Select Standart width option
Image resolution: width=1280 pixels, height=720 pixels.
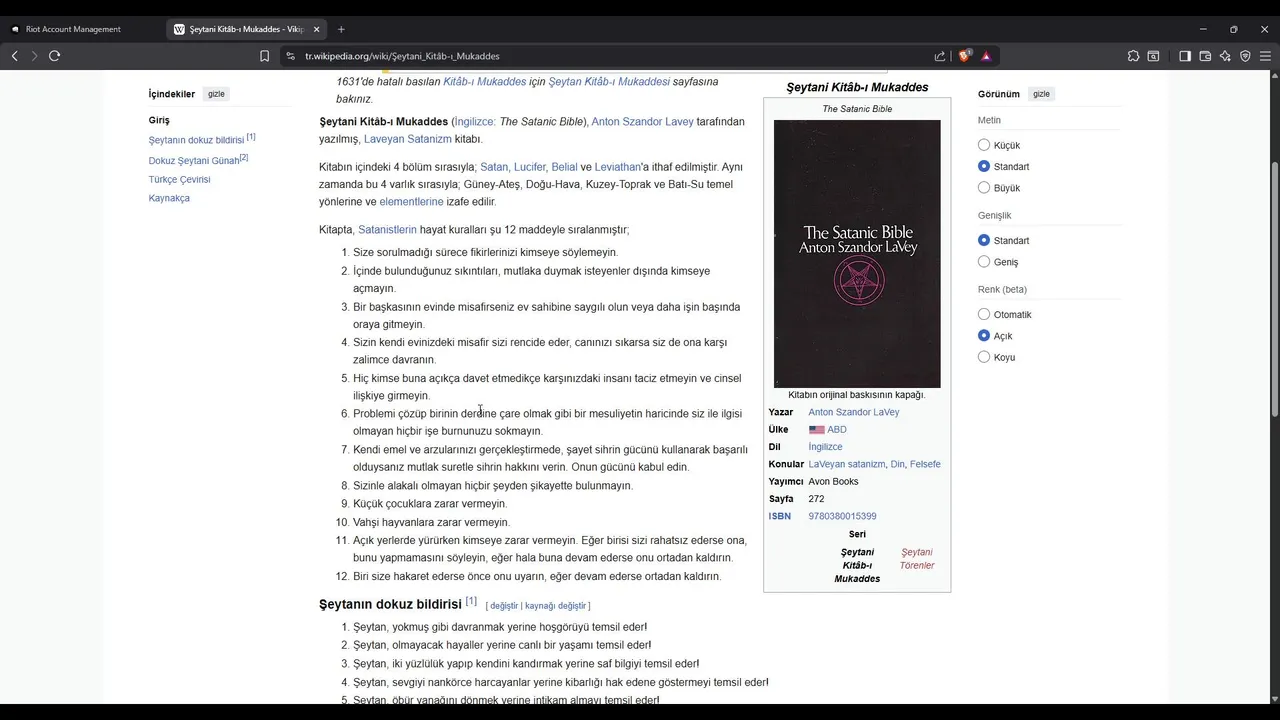tap(984, 240)
